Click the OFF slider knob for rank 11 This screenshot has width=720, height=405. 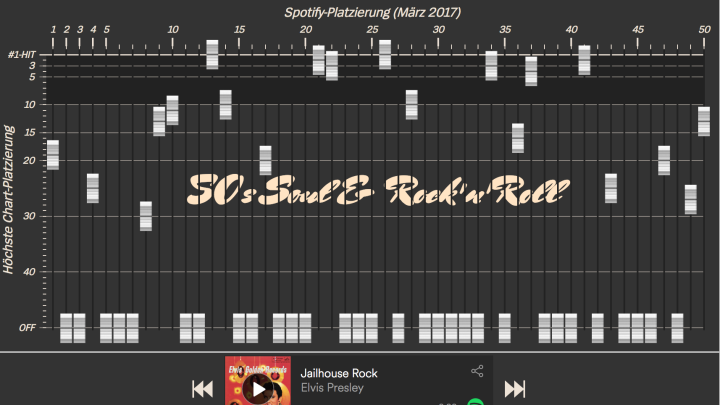coord(186,328)
